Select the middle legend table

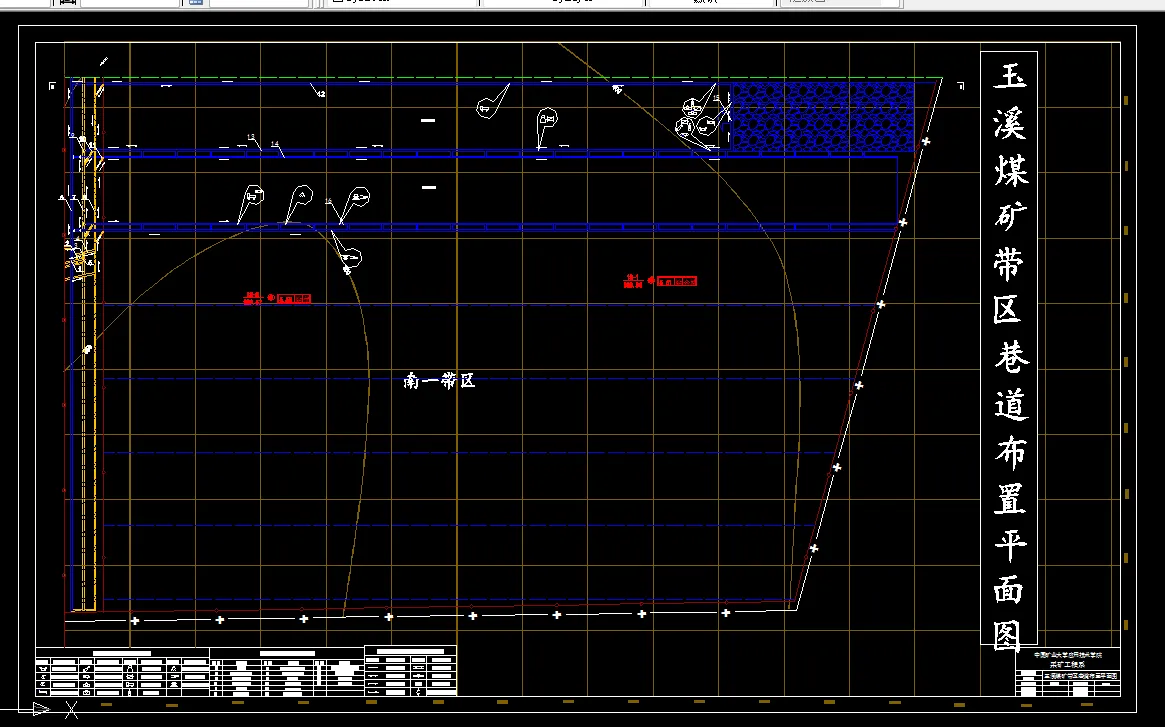[x=287, y=672]
